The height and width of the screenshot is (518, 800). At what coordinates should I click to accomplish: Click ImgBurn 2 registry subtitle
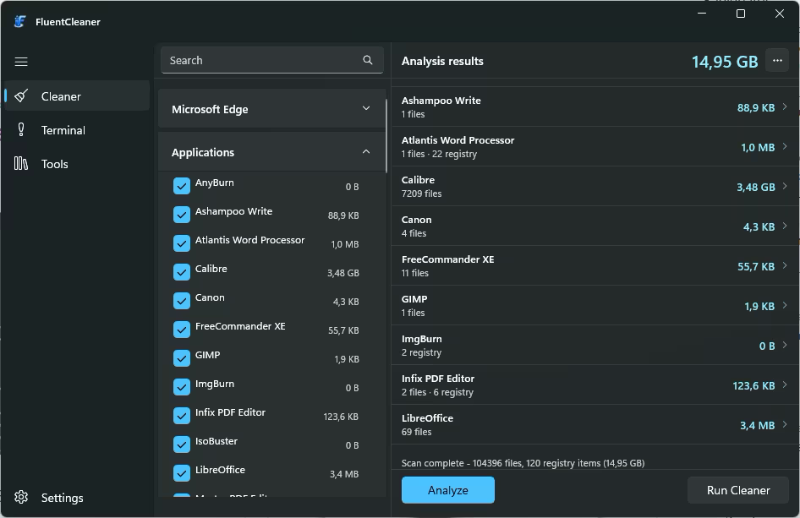coord(421,352)
